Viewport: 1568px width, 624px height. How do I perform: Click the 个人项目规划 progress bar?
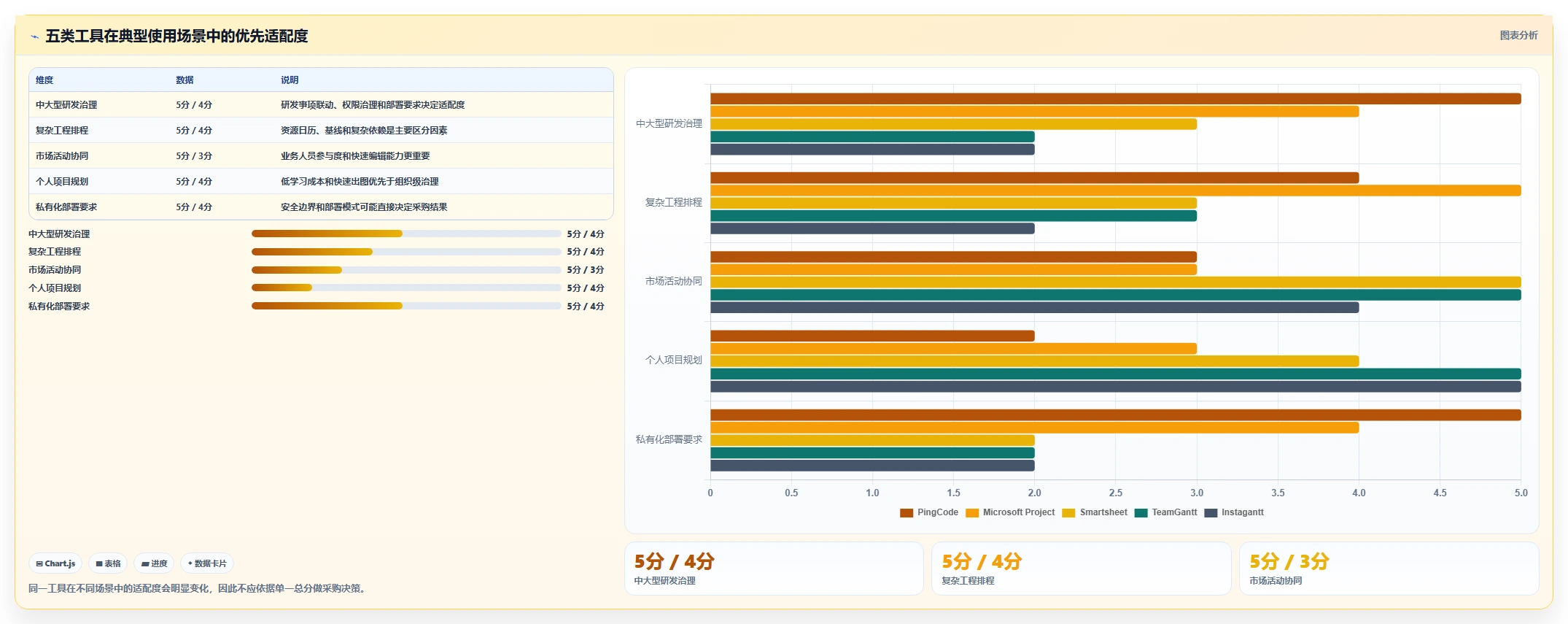(x=406, y=288)
